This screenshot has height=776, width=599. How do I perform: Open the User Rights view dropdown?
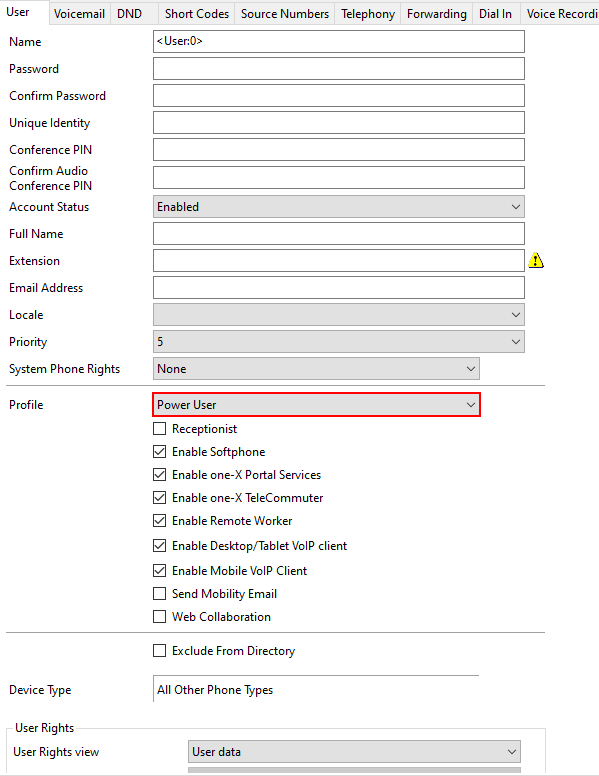pyautogui.click(x=354, y=752)
